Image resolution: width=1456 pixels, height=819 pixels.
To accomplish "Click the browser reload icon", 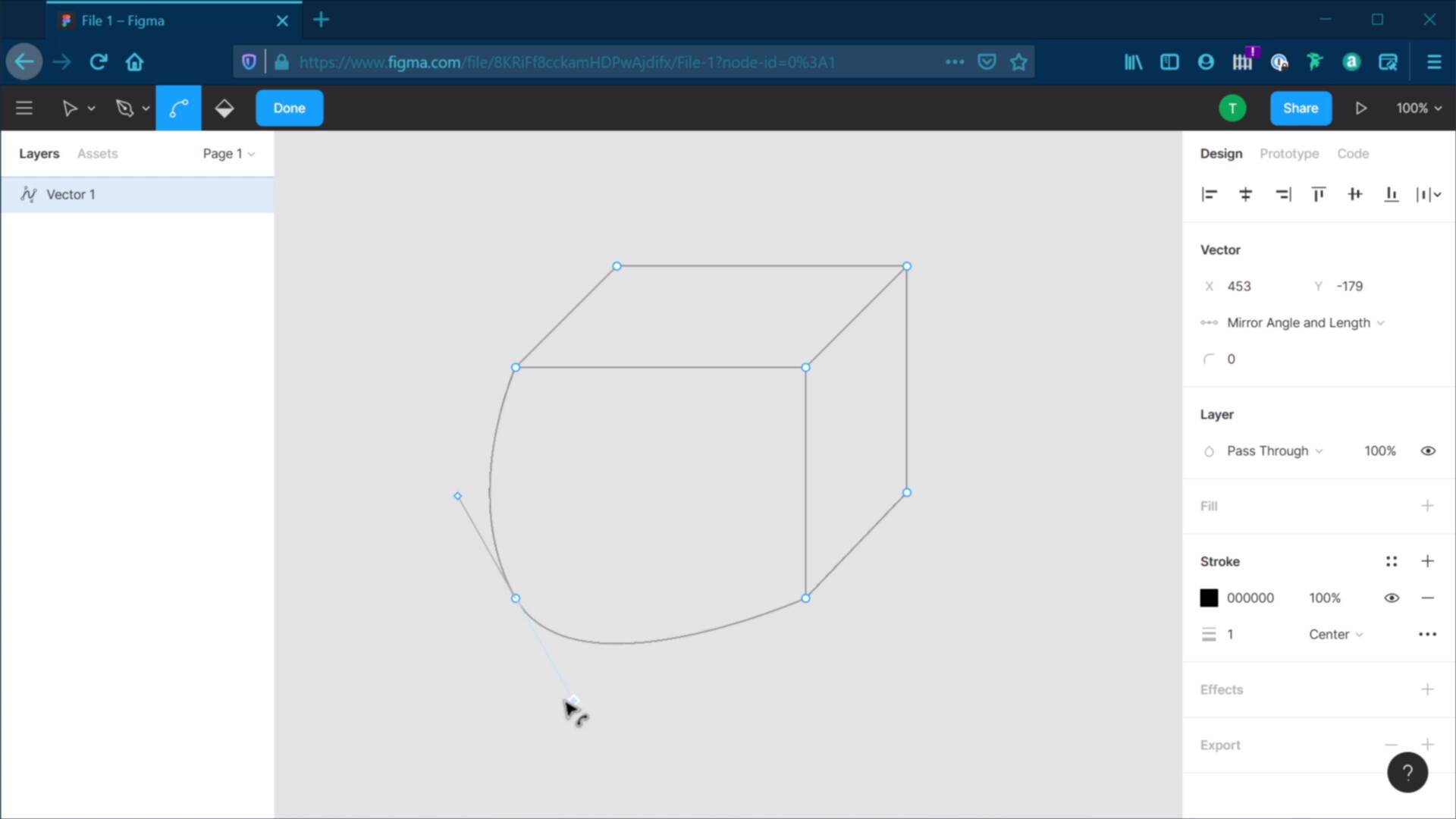I will point(99,62).
